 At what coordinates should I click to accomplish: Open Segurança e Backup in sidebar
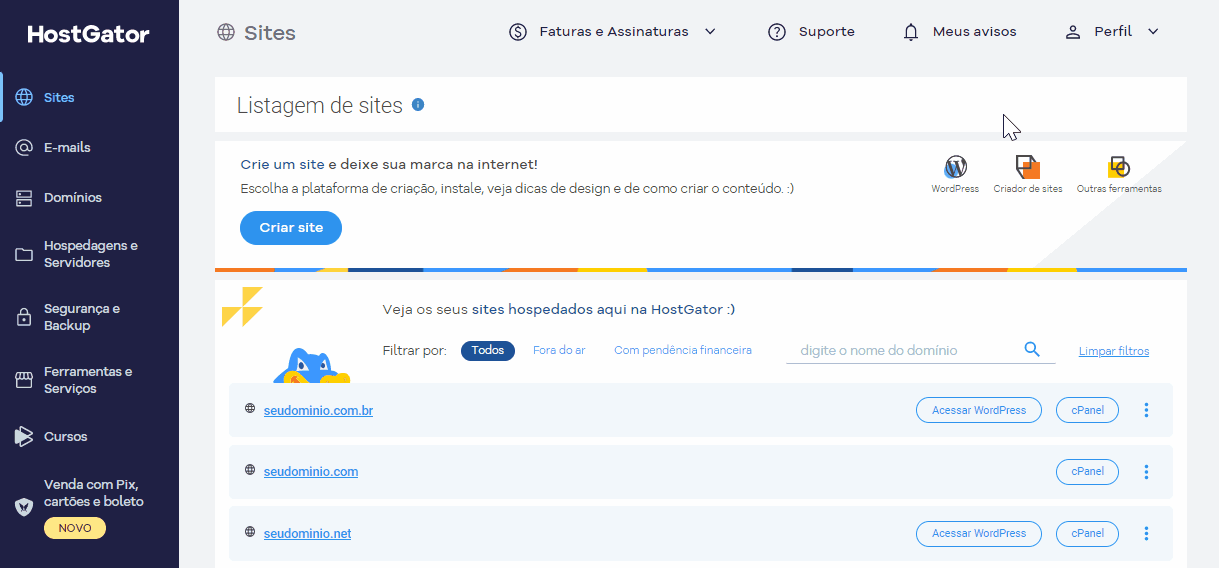point(82,317)
